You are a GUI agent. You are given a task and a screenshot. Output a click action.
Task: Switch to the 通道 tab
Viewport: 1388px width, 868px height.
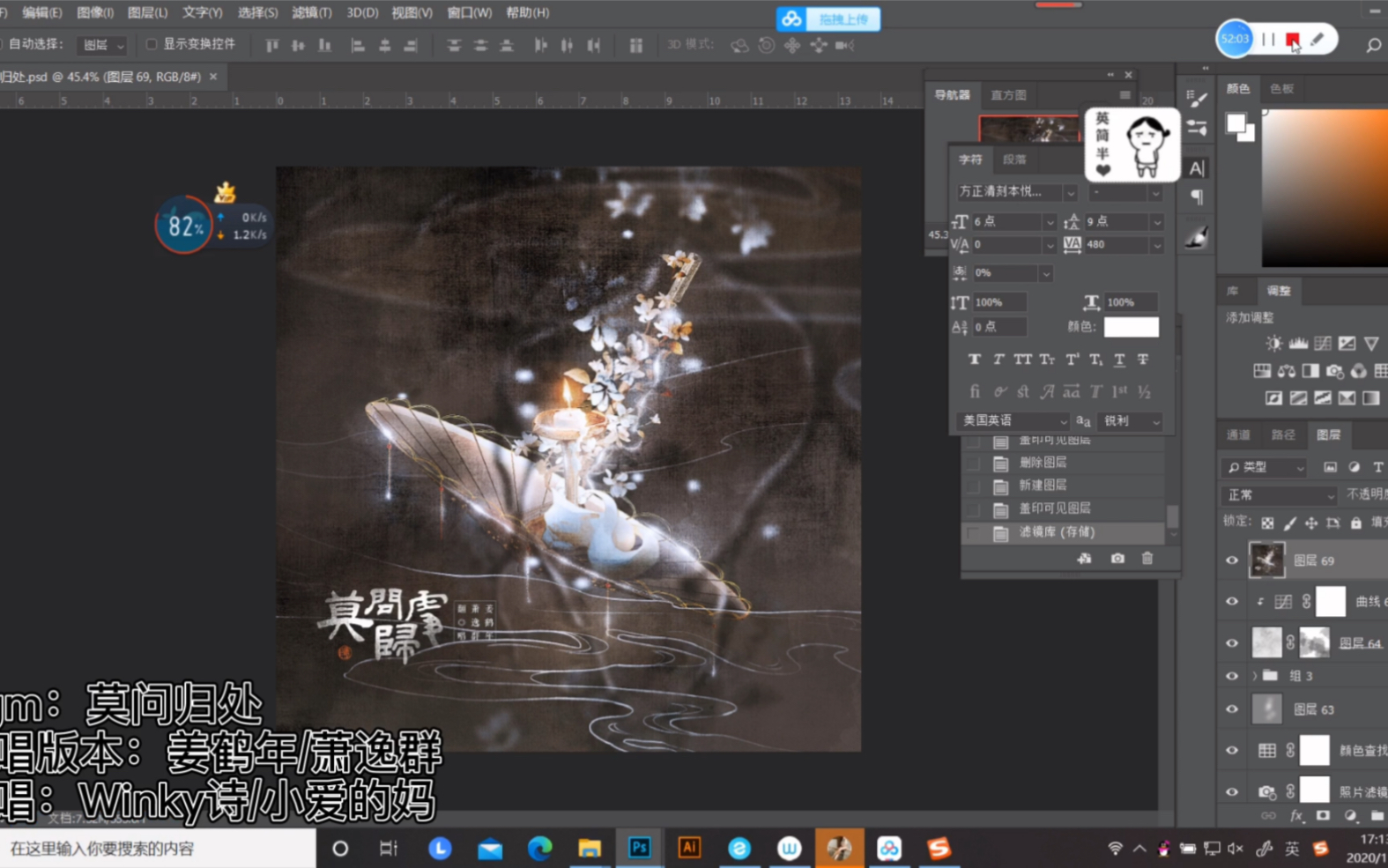point(1238,434)
